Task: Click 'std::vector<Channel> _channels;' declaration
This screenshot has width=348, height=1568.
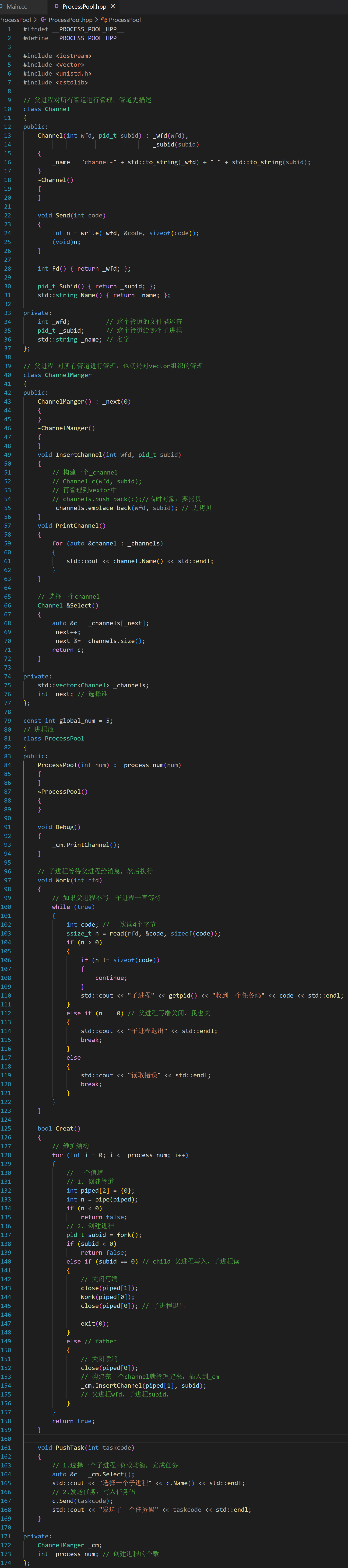Action: coord(93,685)
